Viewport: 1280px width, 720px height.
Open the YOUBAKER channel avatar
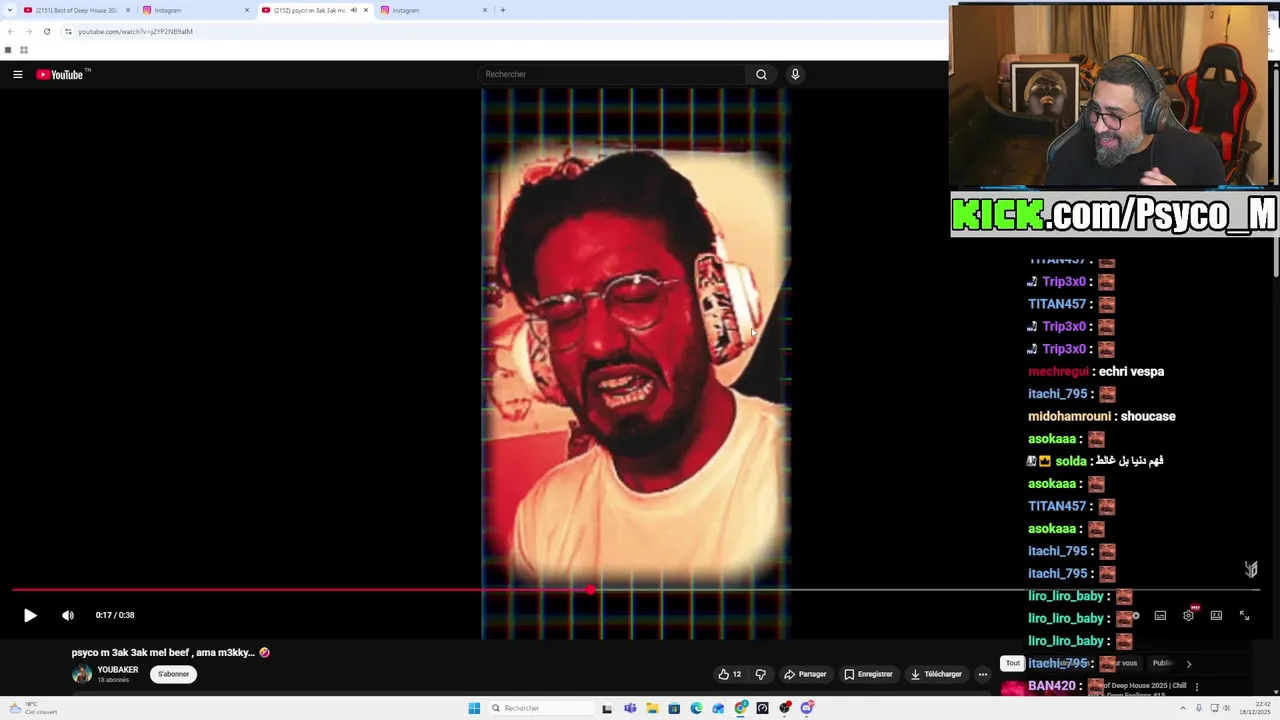pos(82,674)
